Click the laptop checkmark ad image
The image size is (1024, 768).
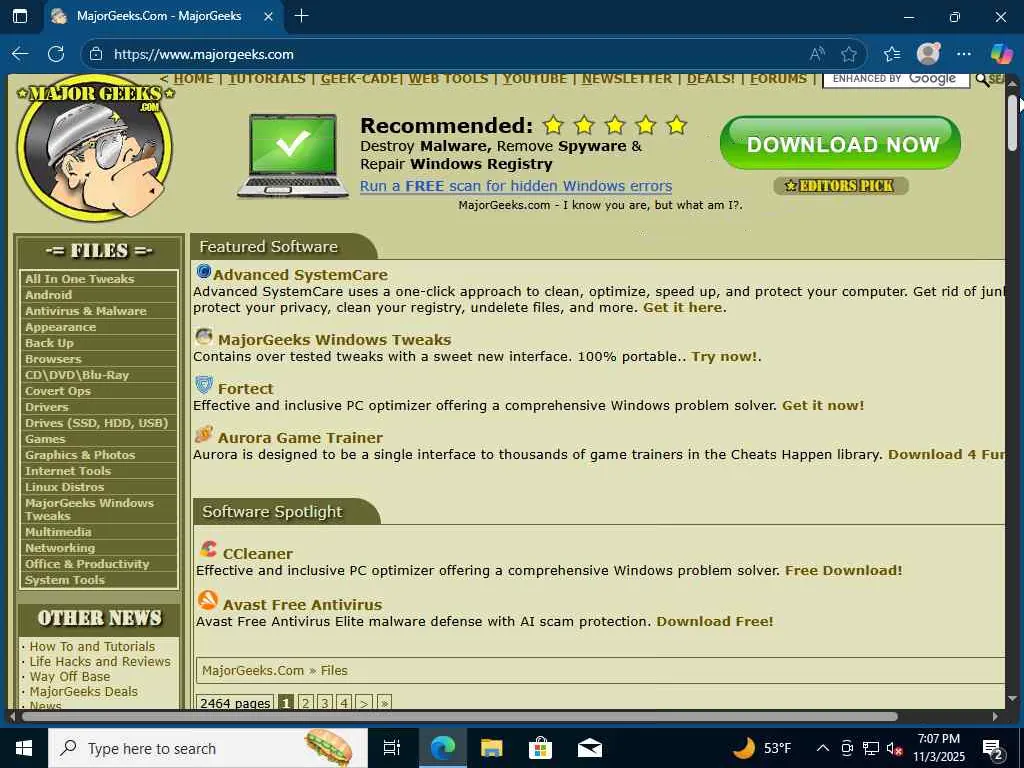pos(293,155)
